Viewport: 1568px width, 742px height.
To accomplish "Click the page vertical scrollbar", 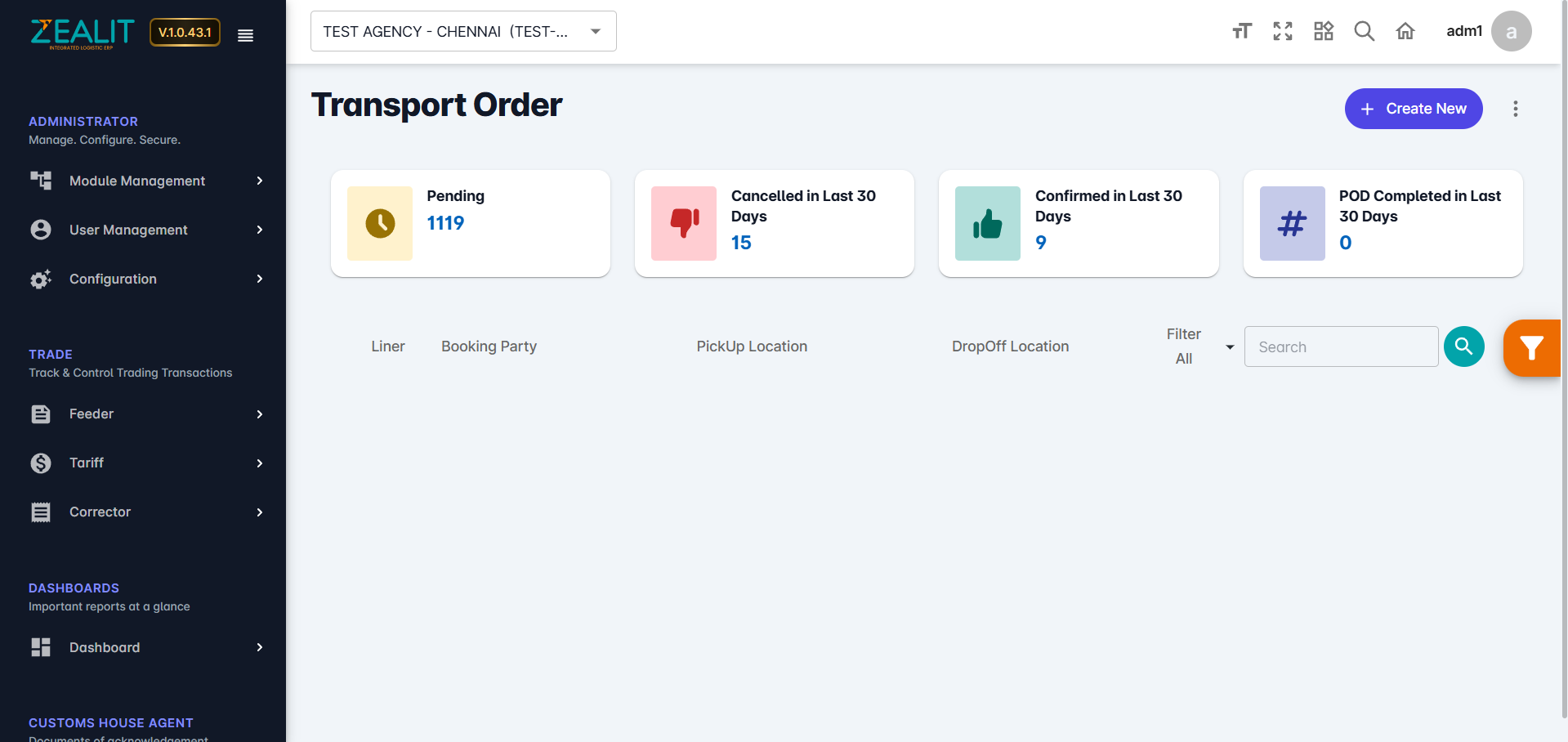I will (x=1564, y=368).
